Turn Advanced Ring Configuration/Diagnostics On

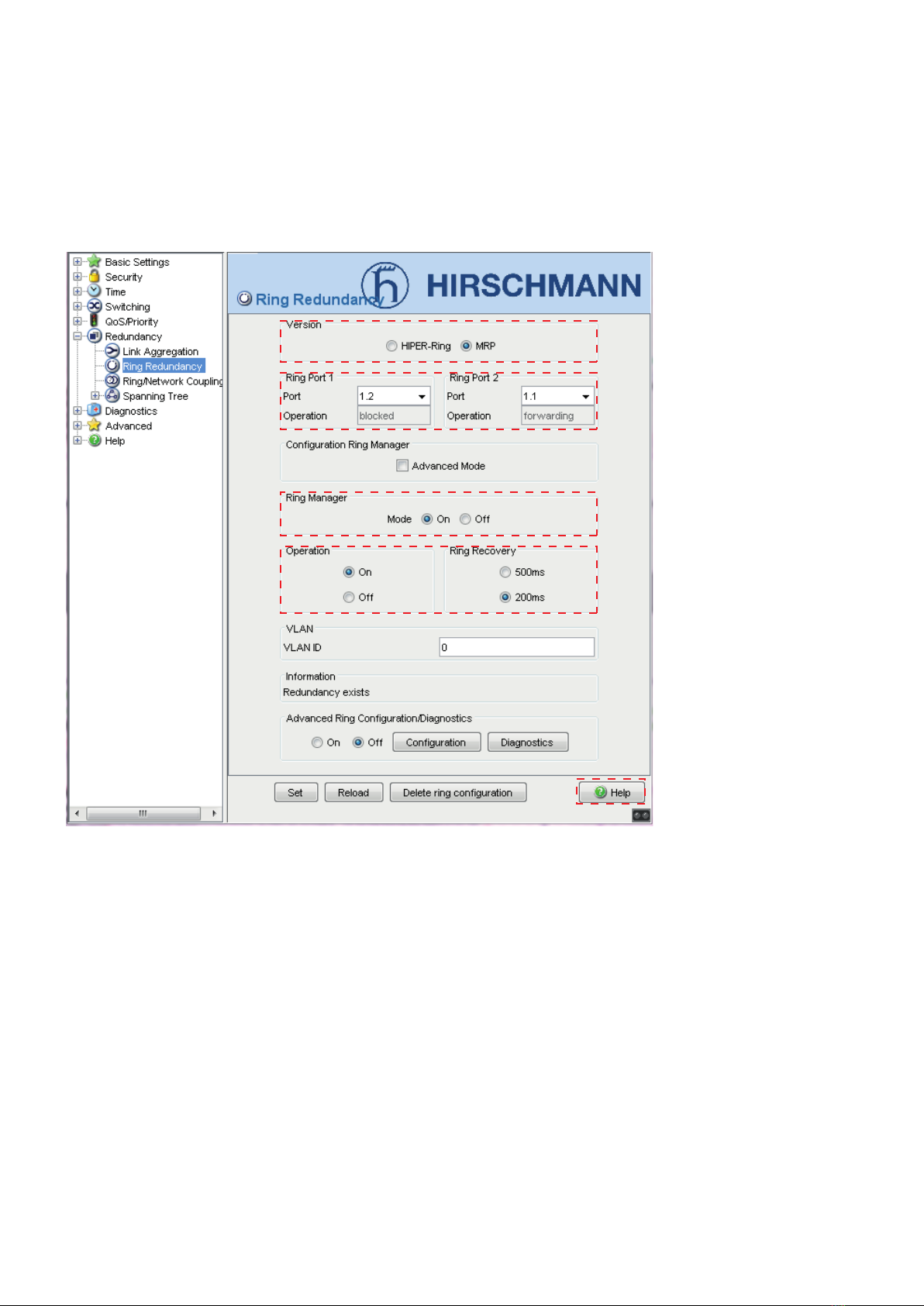pyautogui.click(x=317, y=743)
